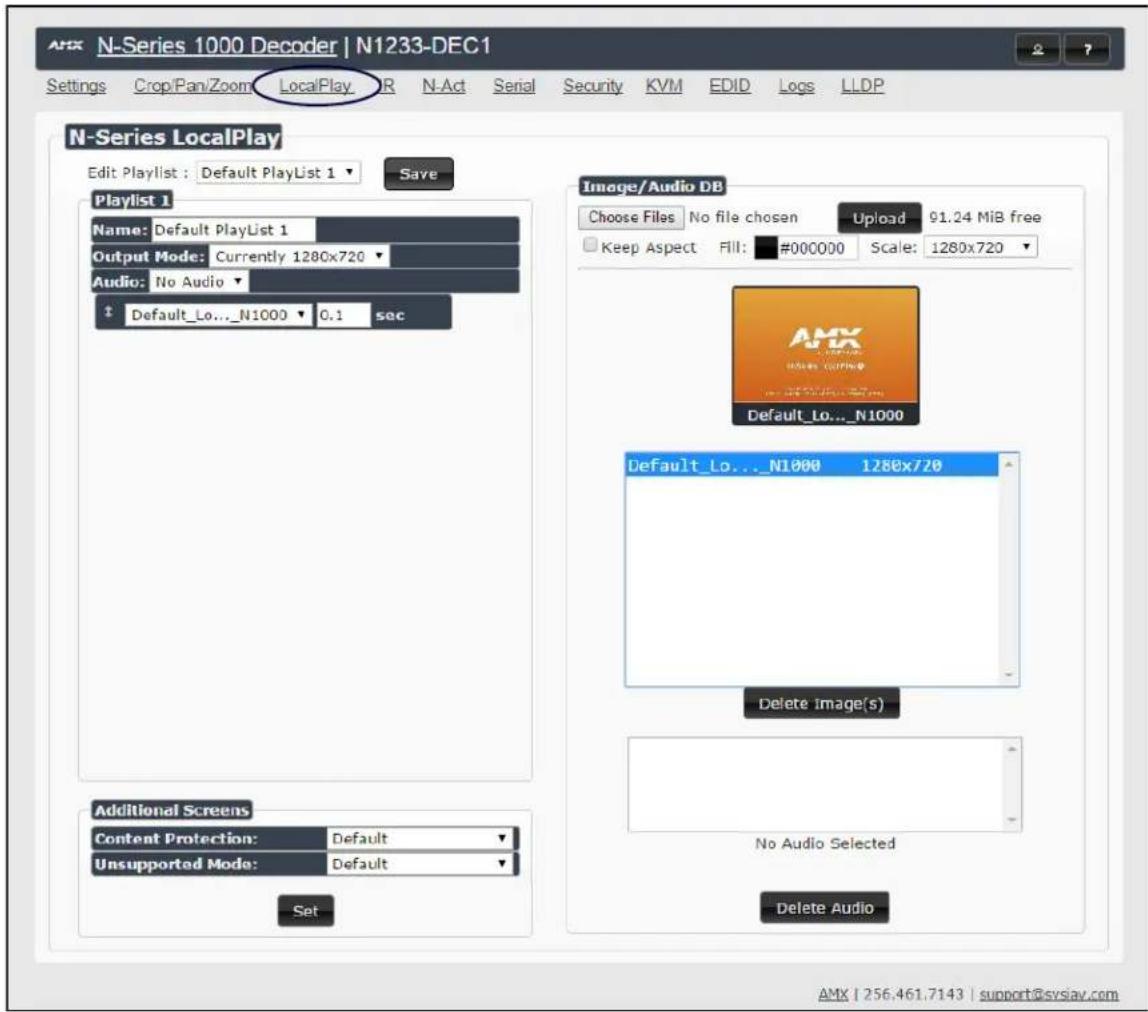Image resolution: width=1148 pixels, height=1012 pixels.
Task: Click the Delete Image(s) button
Action: click(821, 704)
